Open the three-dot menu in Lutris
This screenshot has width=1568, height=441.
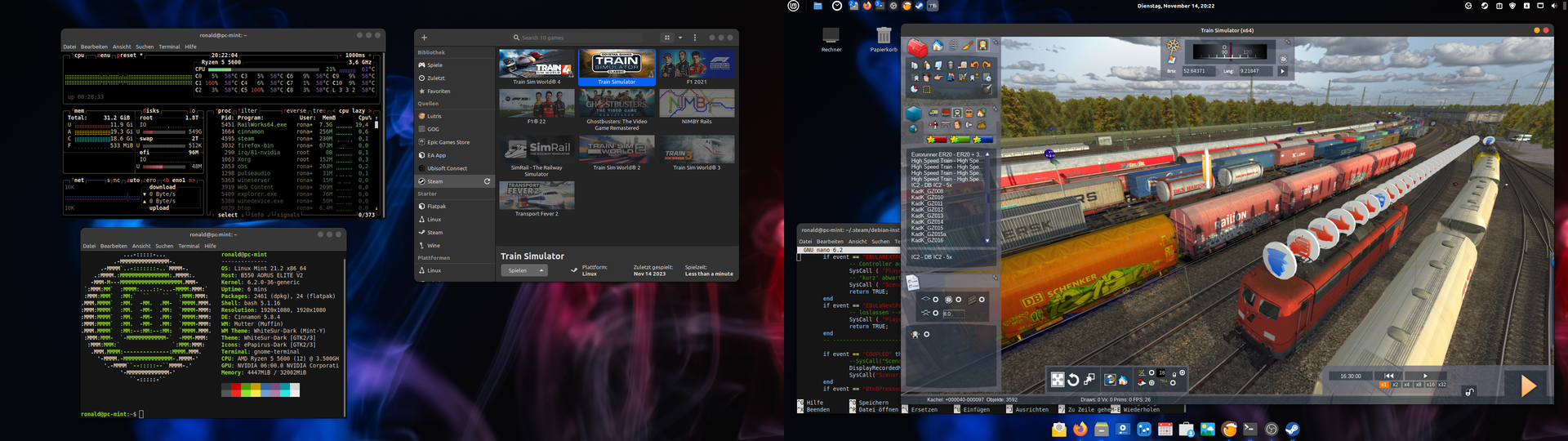click(695, 38)
